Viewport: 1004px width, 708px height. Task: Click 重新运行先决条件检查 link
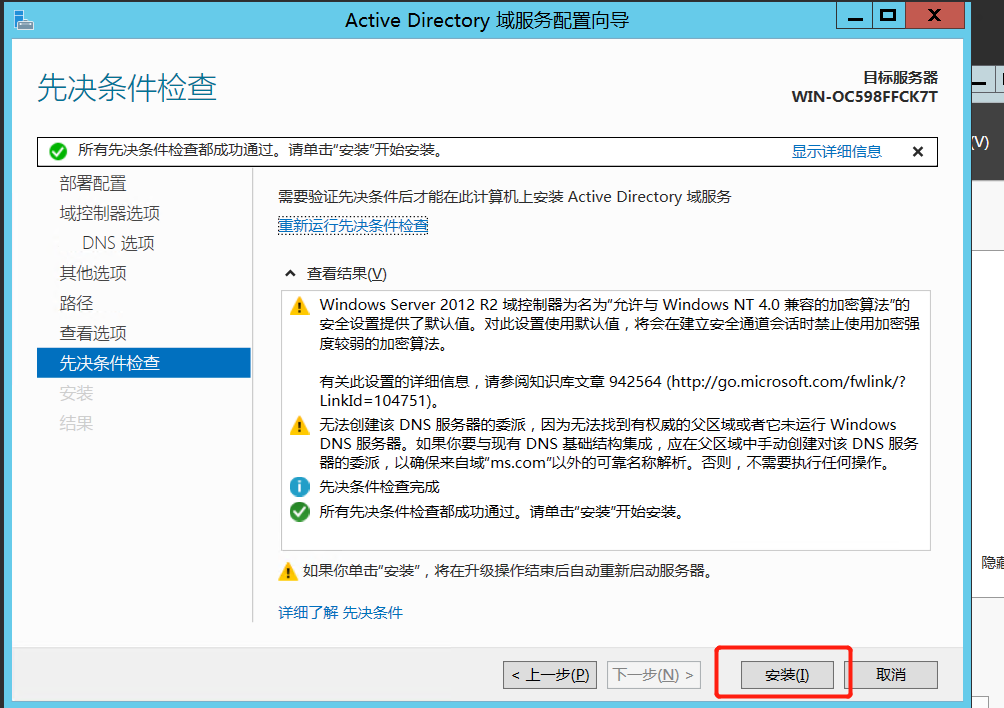pyautogui.click(x=353, y=225)
